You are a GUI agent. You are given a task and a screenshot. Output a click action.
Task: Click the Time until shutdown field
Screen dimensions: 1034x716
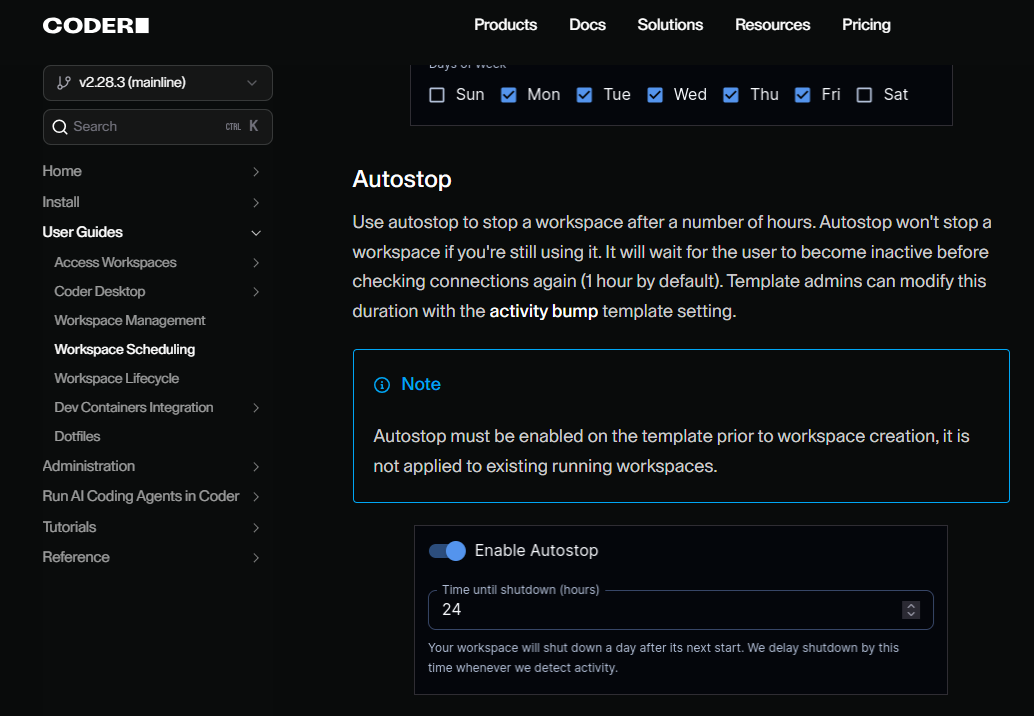coord(660,609)
